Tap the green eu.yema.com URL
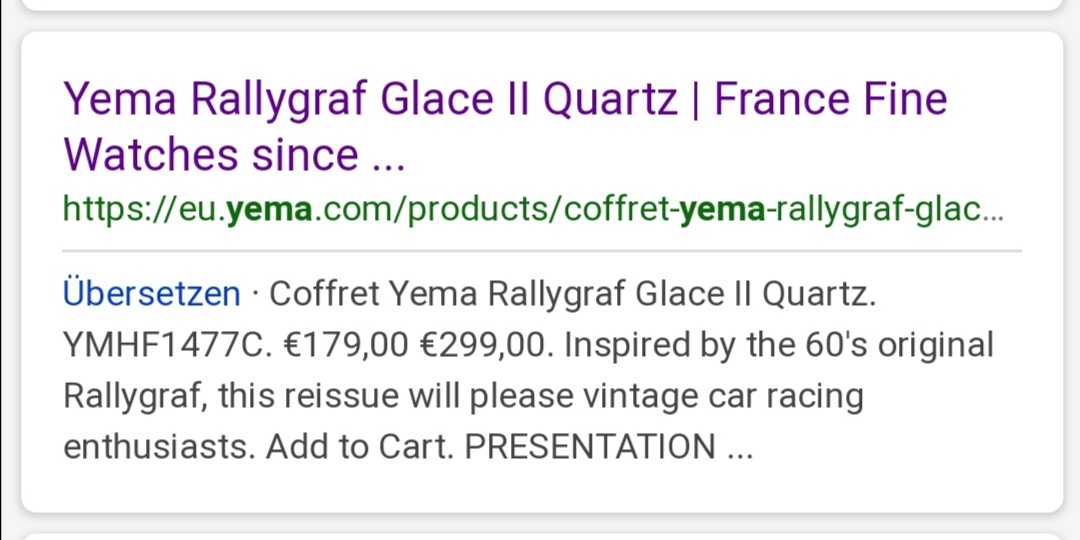 [x=532, y=211]
